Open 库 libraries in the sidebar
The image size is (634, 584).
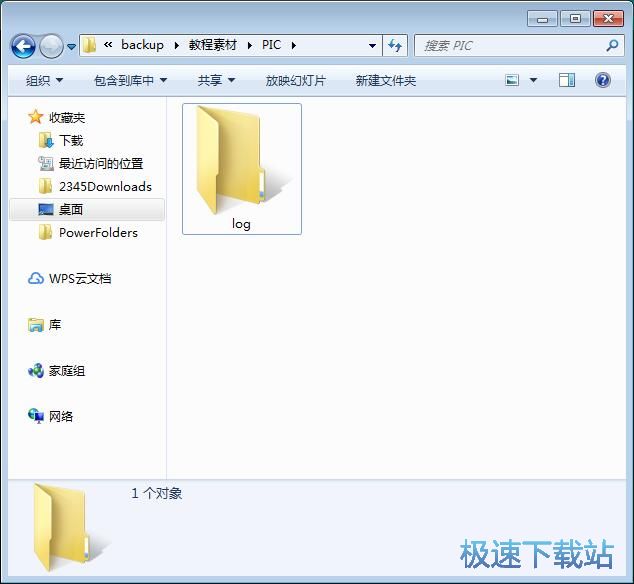point(55,325)
